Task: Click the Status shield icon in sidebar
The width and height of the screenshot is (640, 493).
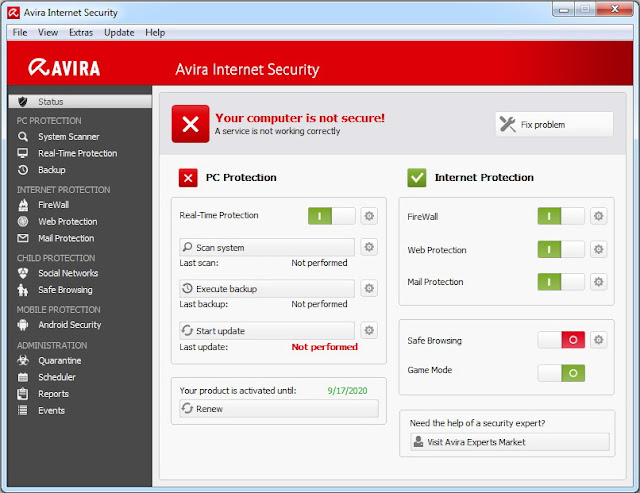Action: (x=23, y=102)
